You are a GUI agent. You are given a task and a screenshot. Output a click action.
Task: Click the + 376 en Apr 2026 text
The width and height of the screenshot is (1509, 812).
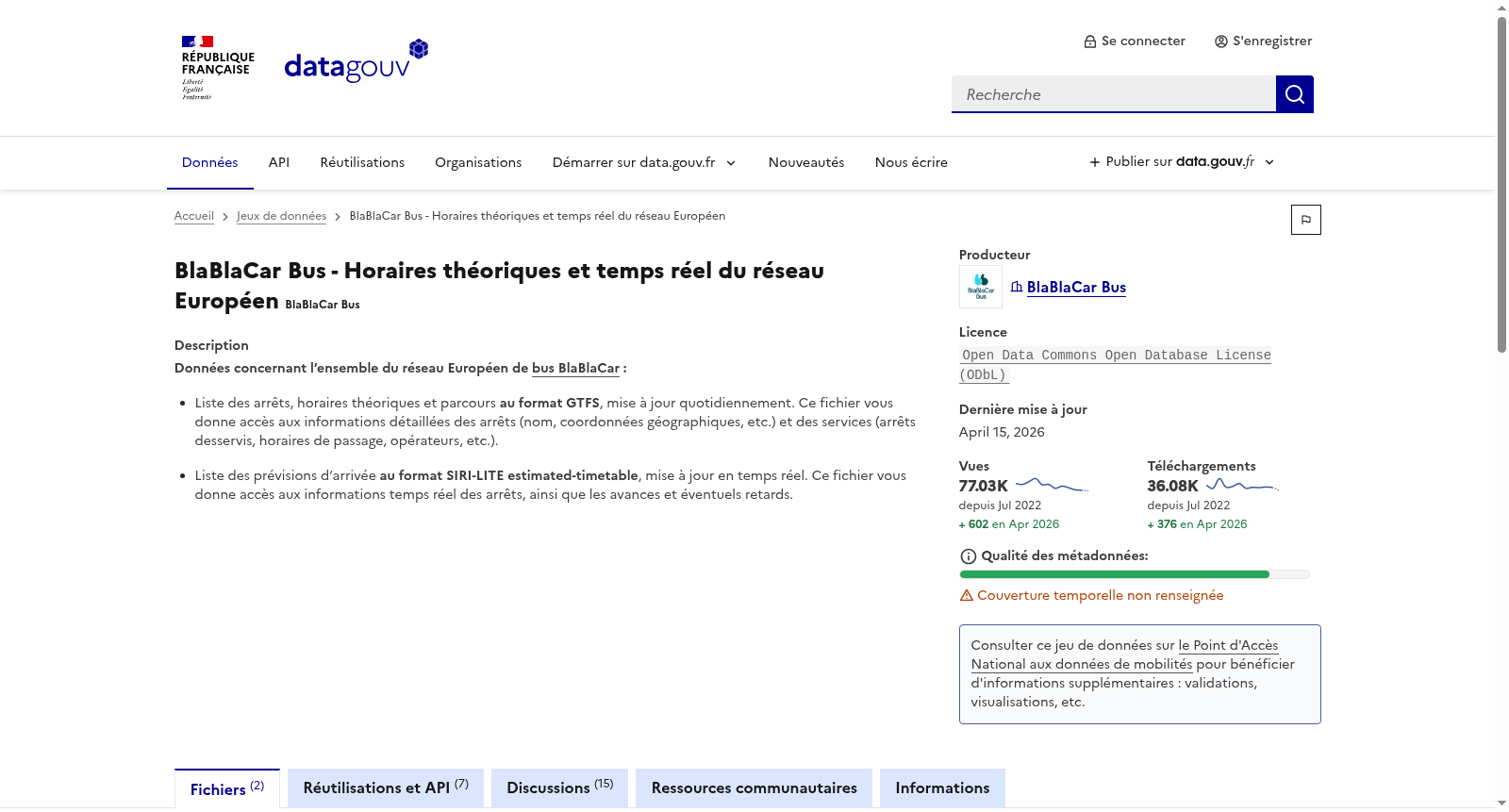[x=1198, y=524]
